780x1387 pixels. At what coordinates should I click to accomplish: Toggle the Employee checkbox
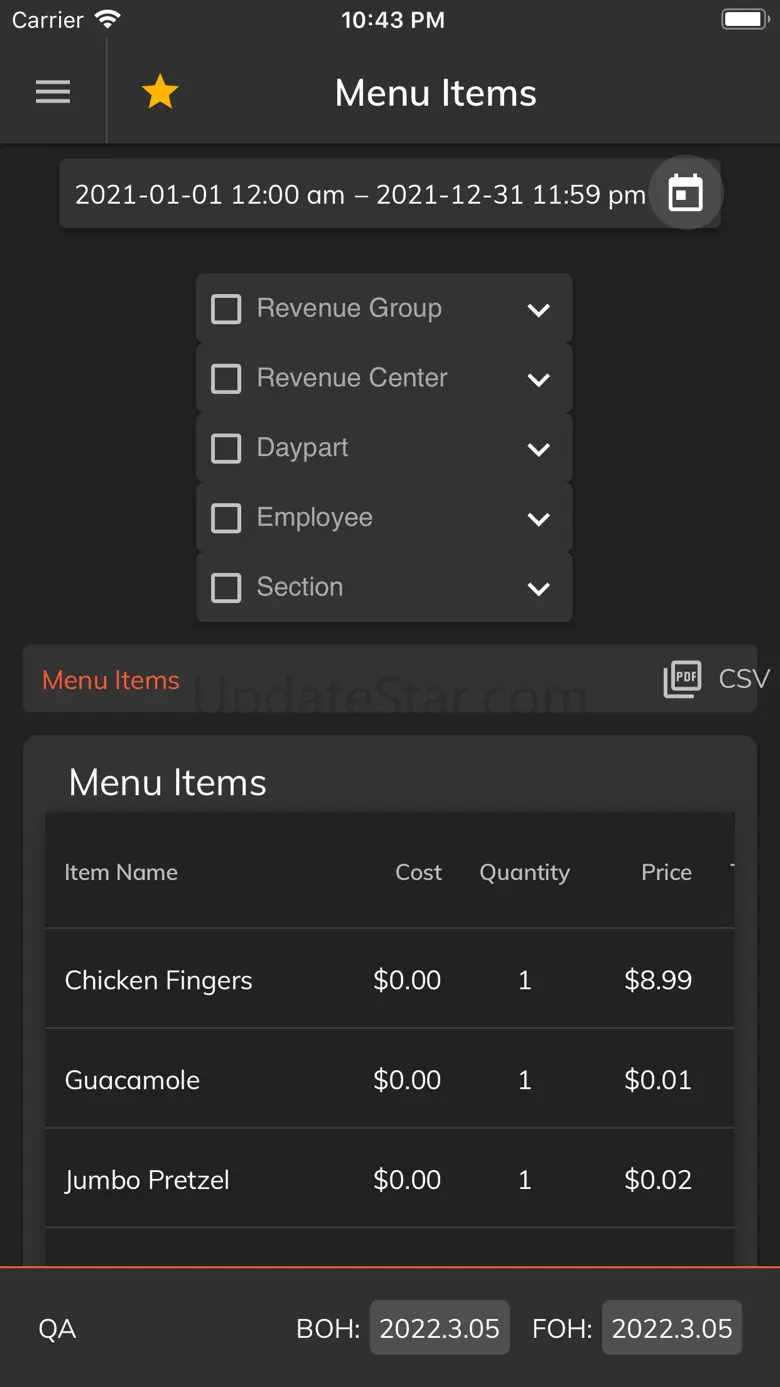(226, 518)
